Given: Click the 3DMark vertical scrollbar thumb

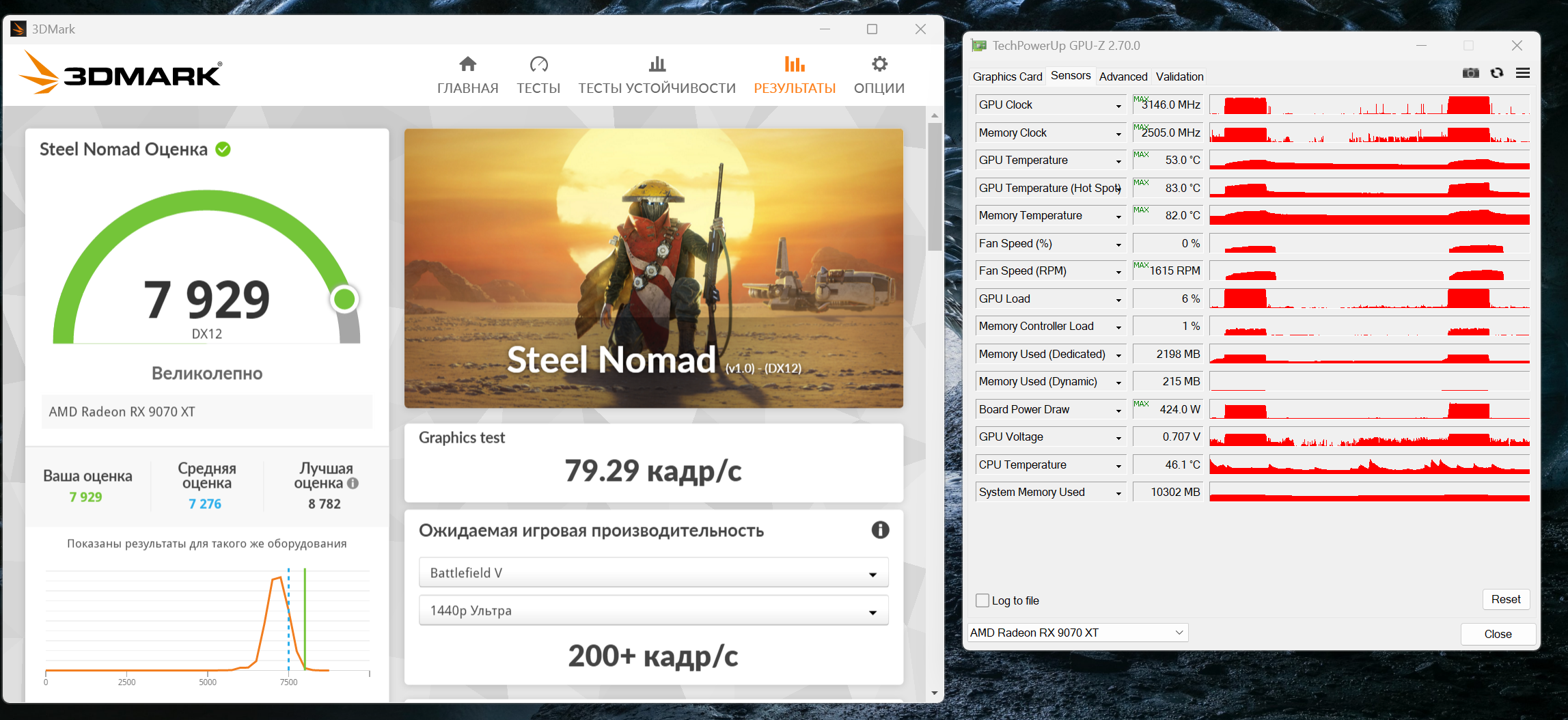Looking at the screenshot, I should [934, 186].
